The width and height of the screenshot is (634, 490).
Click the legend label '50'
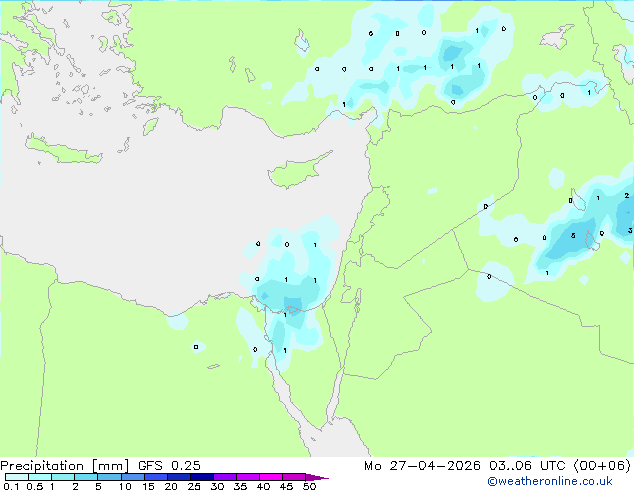(x=309, y=486)
